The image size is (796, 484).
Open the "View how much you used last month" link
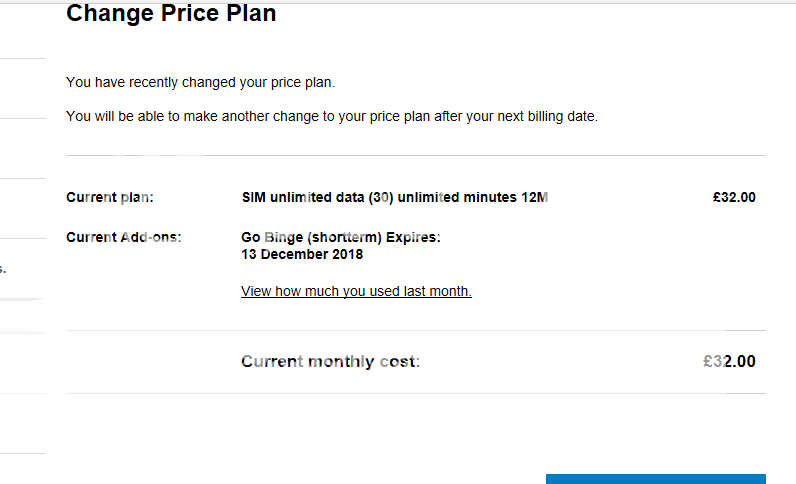coord(356,291)
